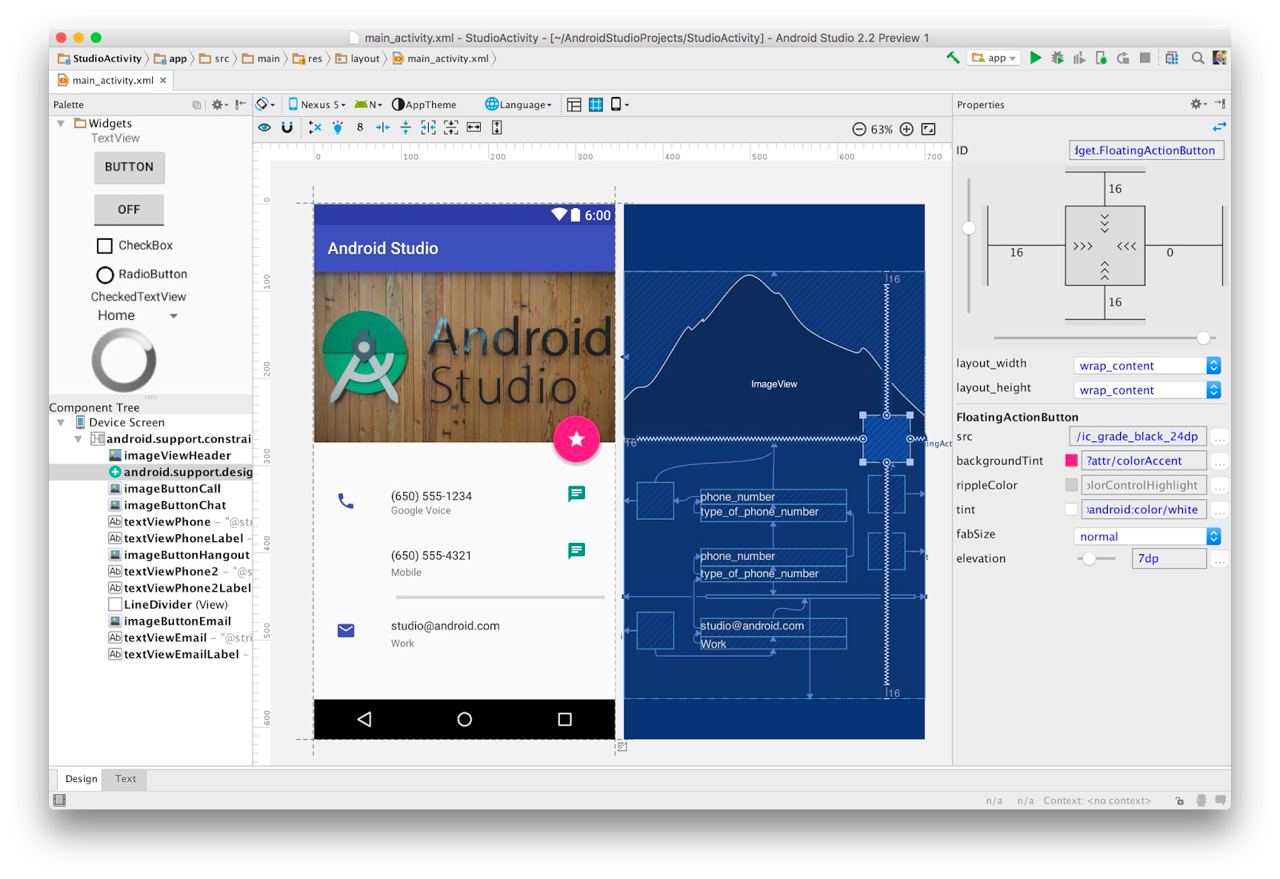This screenshot has height=879, width=1280.
Task: Switch to the Text tab
Action: click(x=126, y=779)
